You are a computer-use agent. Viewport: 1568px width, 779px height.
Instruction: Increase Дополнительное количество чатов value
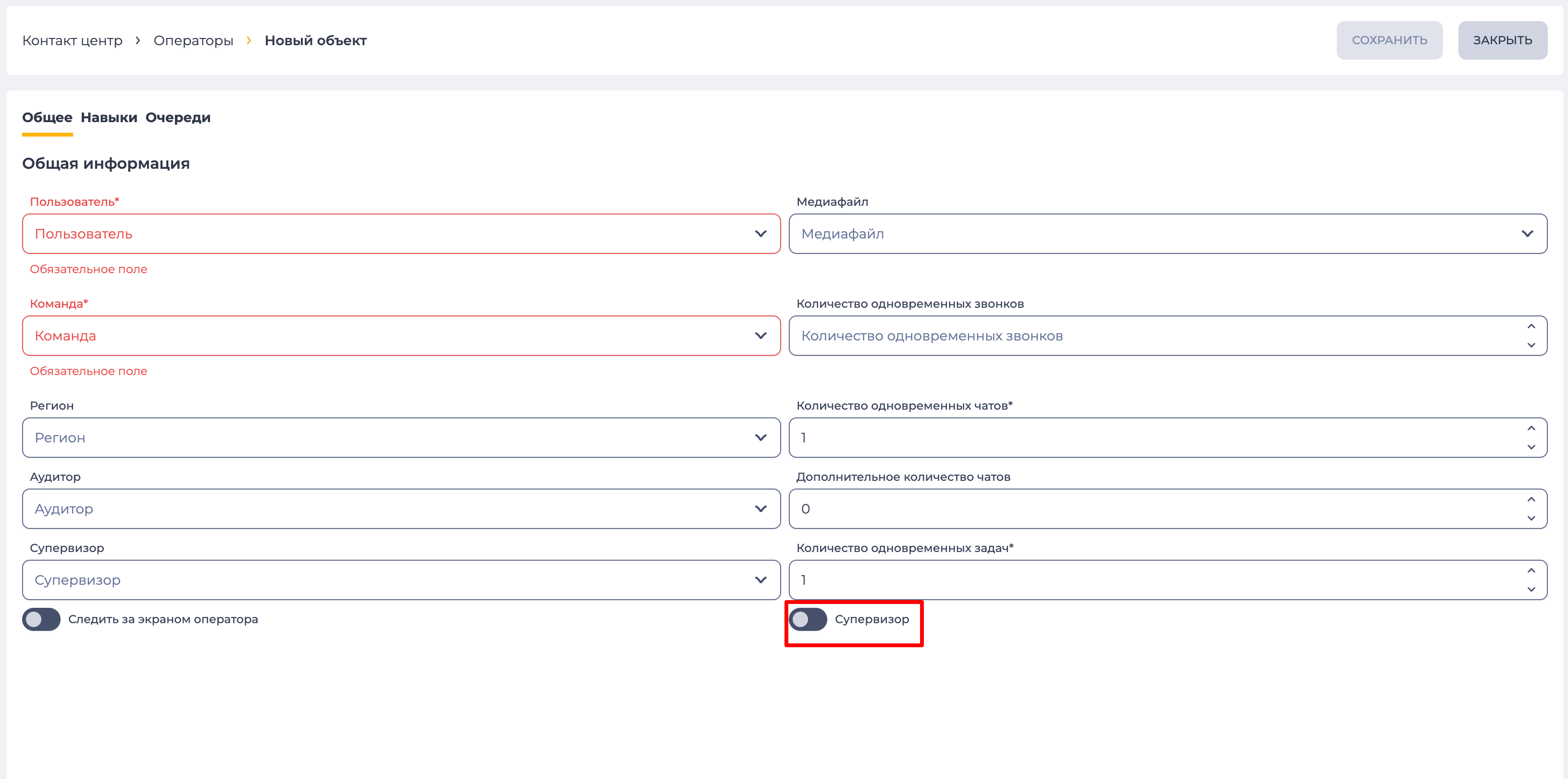pos(1531,500)
